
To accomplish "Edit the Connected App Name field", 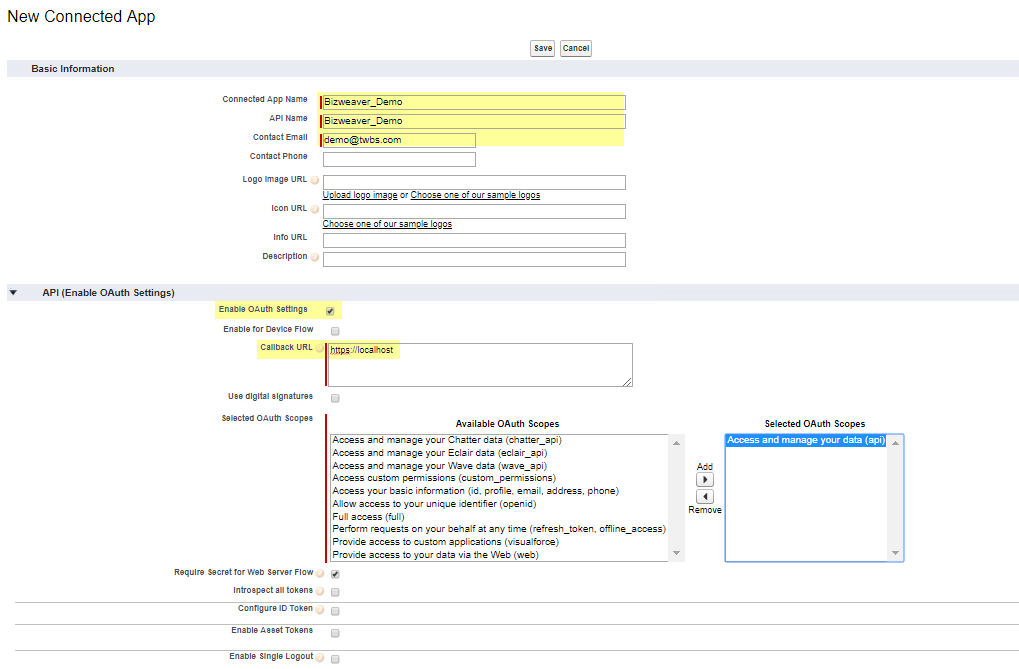I will (474, 102).
